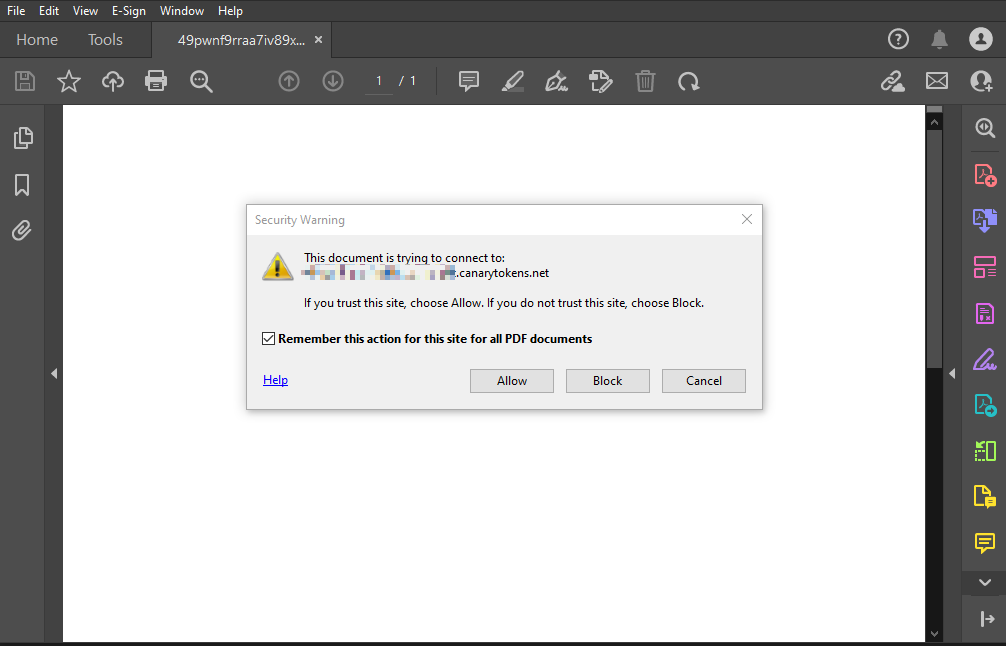The width and height of the screenshot is (1006, 646).
Task: Open Help from the security warning
Action: pos(275,379)
